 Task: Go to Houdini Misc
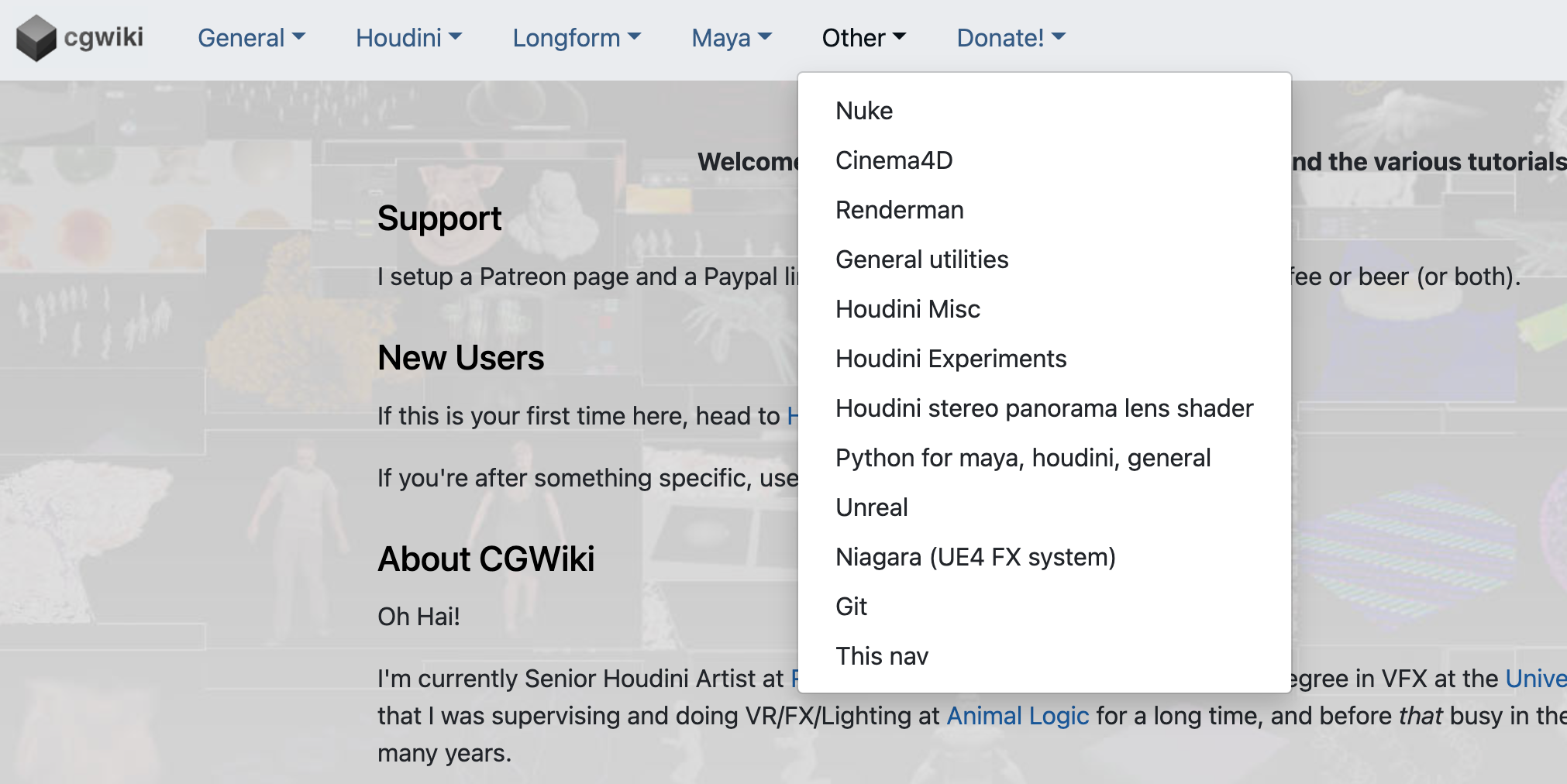[1044, 309]
